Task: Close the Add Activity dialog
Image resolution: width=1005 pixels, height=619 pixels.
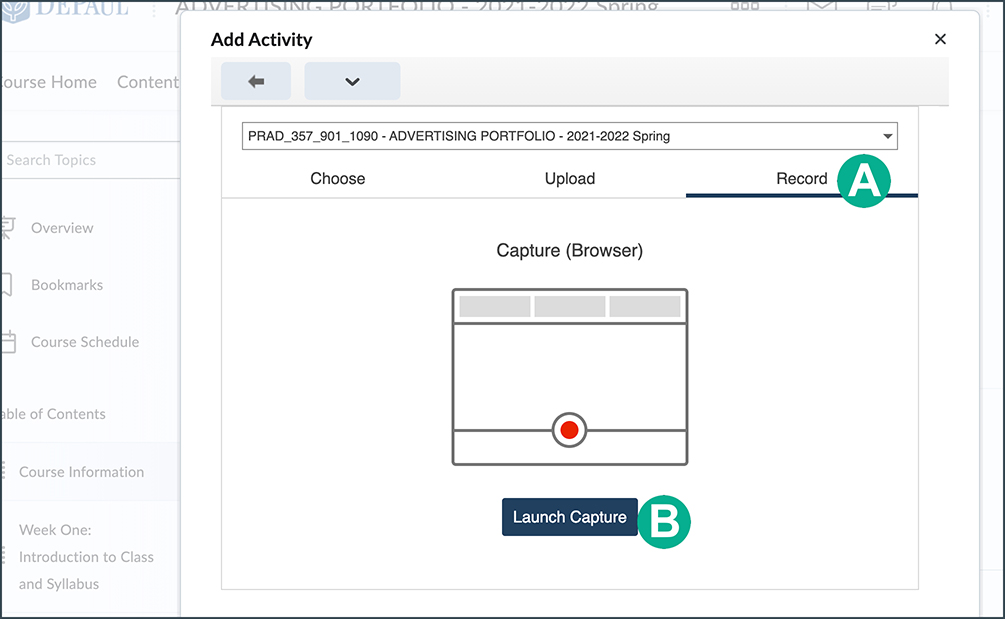Action: [940, 39]
